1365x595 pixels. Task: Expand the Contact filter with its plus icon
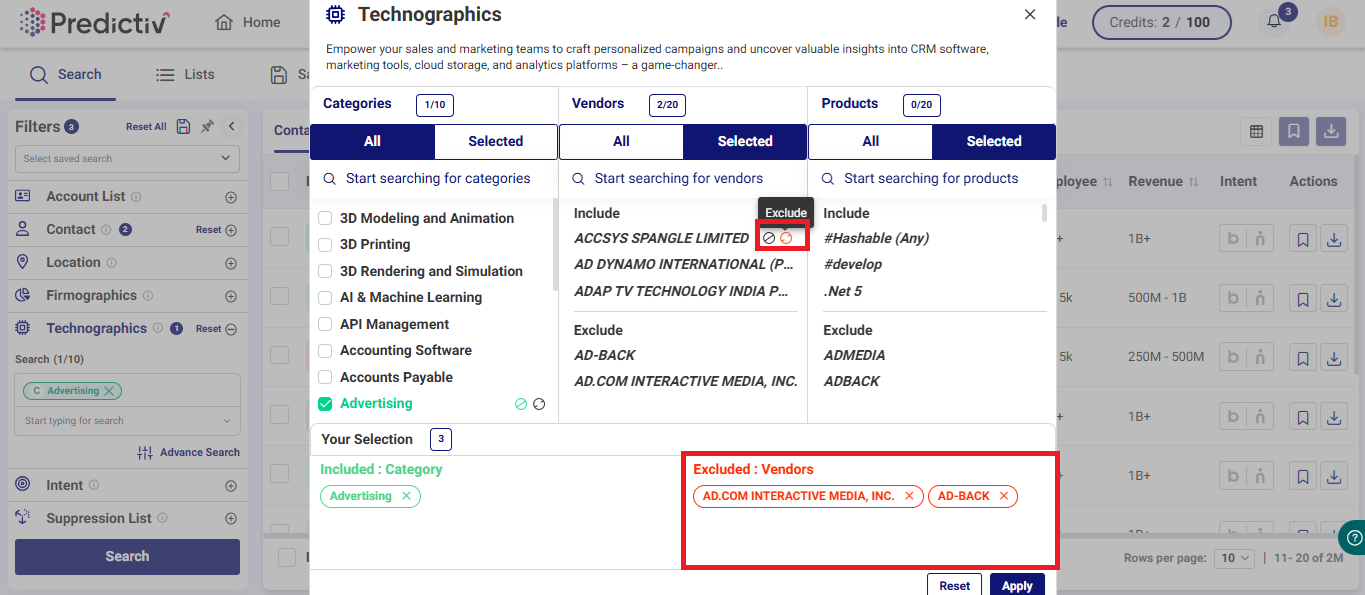pyautogui.click(x=231, y=230)
